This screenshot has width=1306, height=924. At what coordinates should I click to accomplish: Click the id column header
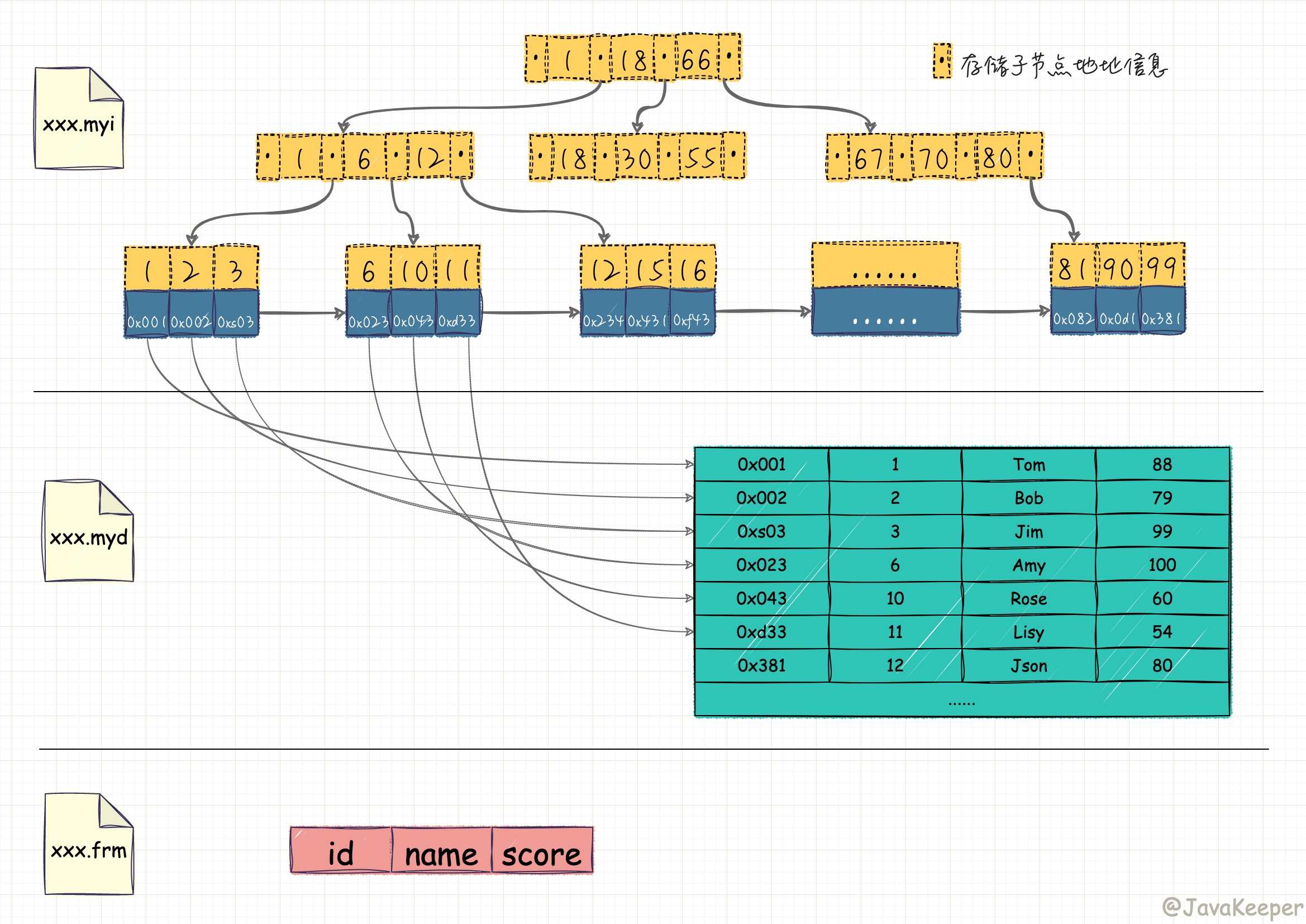[x=341, y=851]
